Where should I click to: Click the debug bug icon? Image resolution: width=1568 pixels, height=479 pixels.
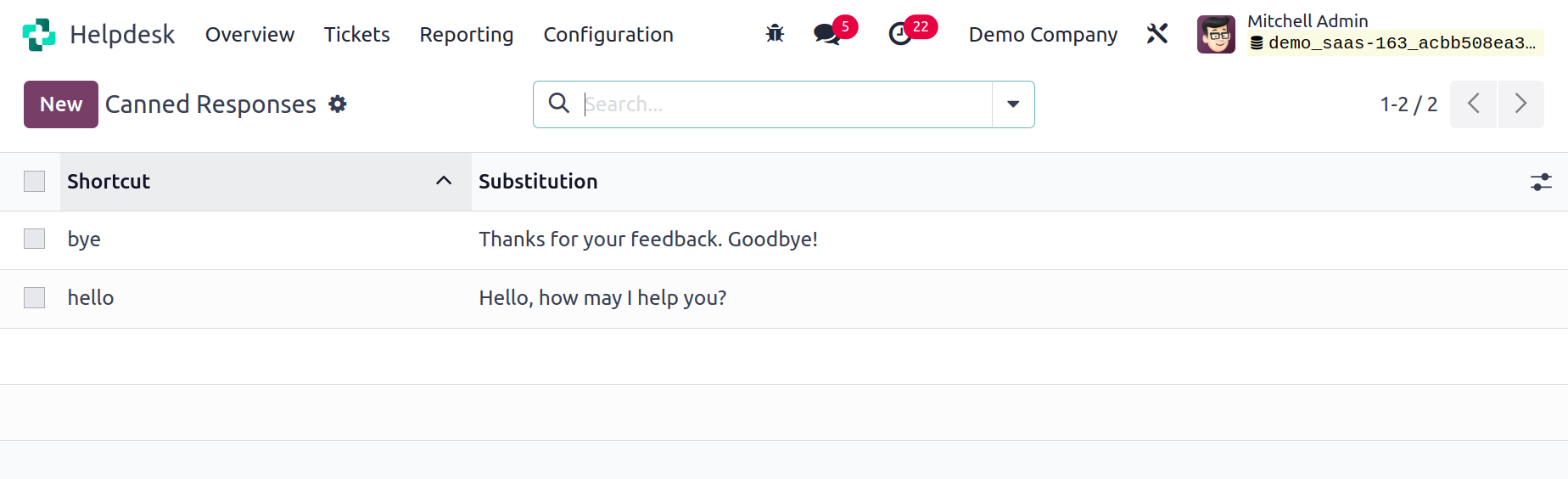point(775,34)
